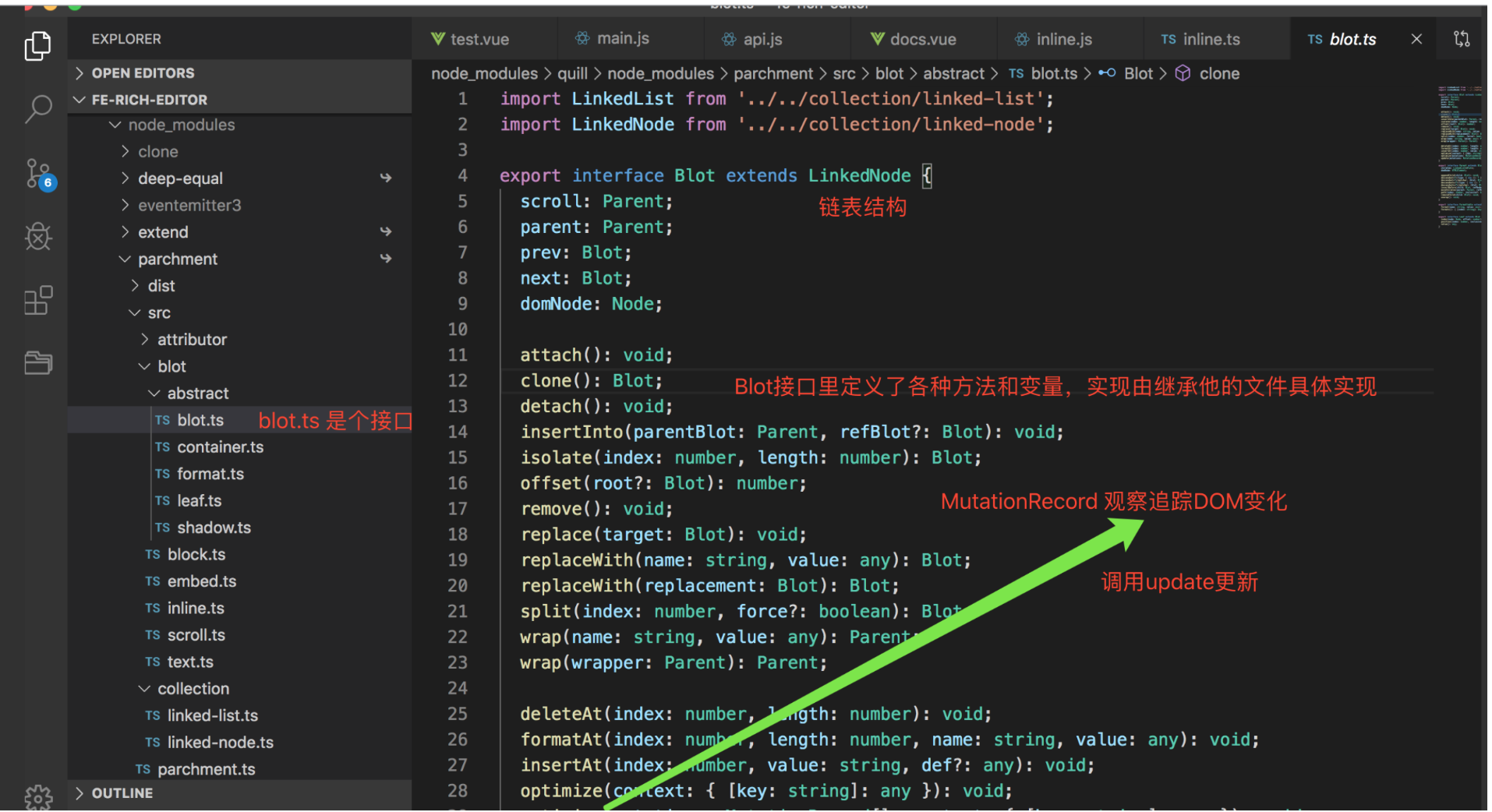Switch to the inline.ts tab
Screen dimensions: 1492x812
point(1216,39)
